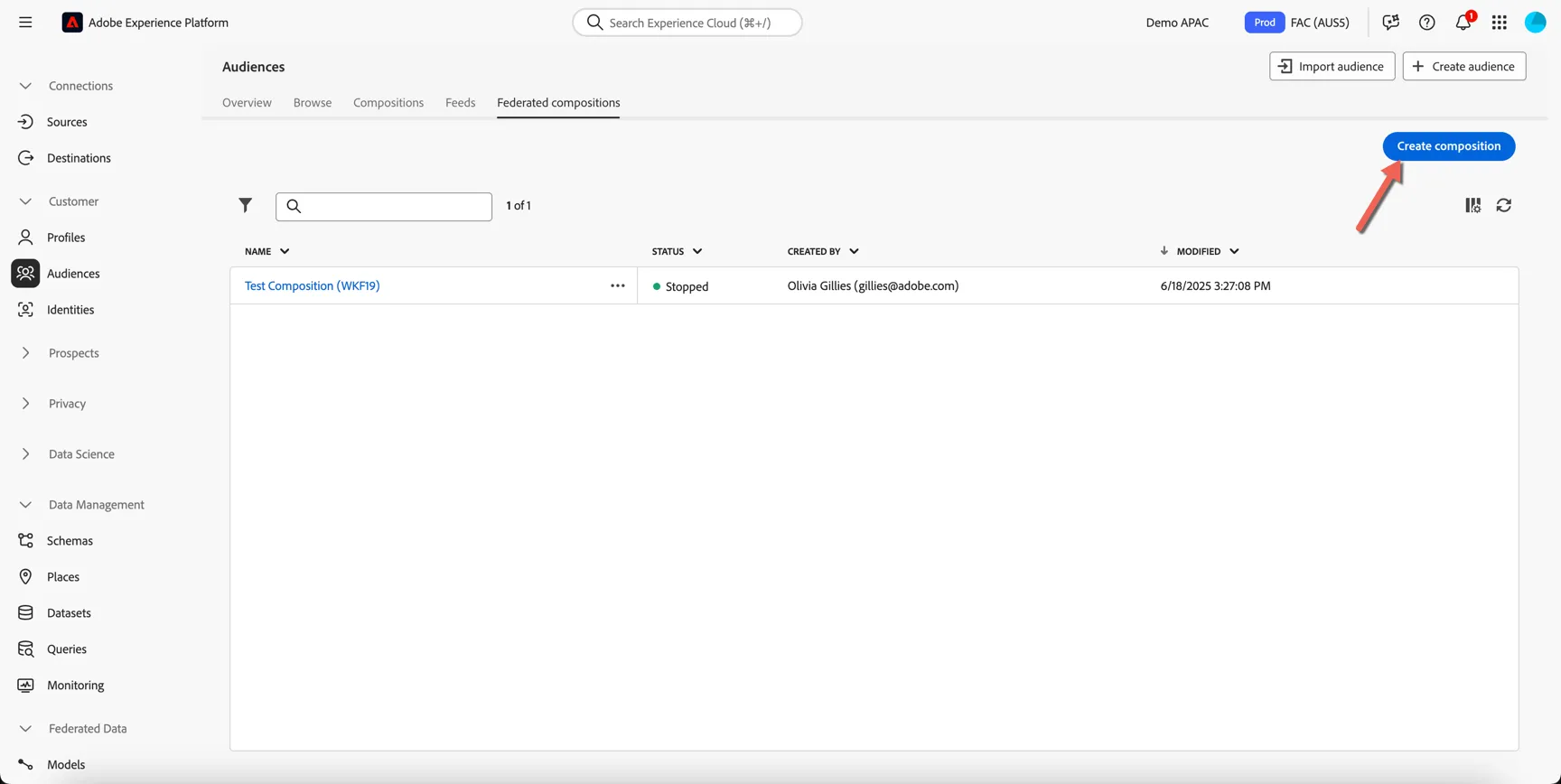This screenshot has height=784, width=1561.
Task: Collapse the Customer section
Action: coord(25,201)
